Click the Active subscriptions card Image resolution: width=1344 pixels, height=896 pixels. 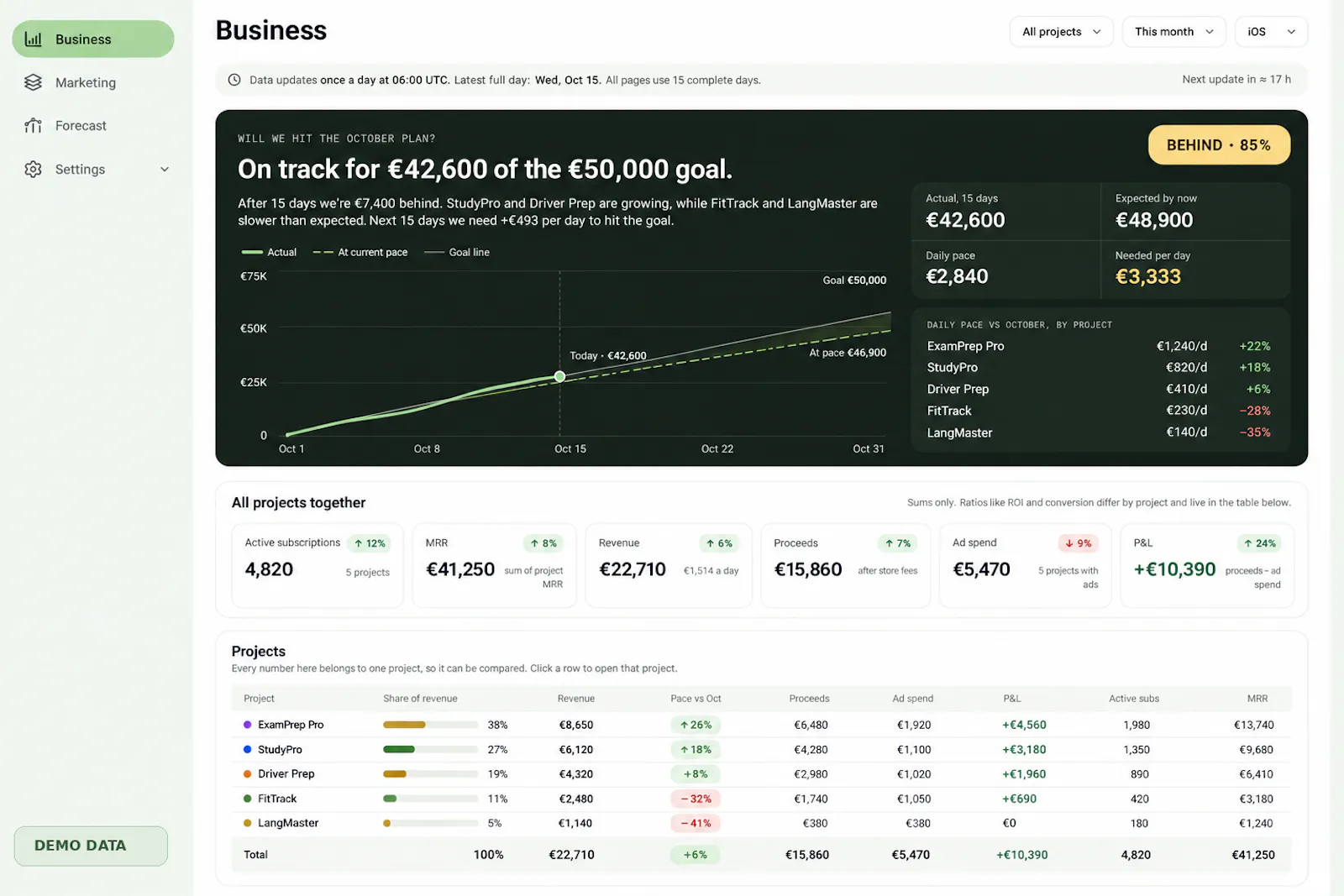tap(317, 565)
